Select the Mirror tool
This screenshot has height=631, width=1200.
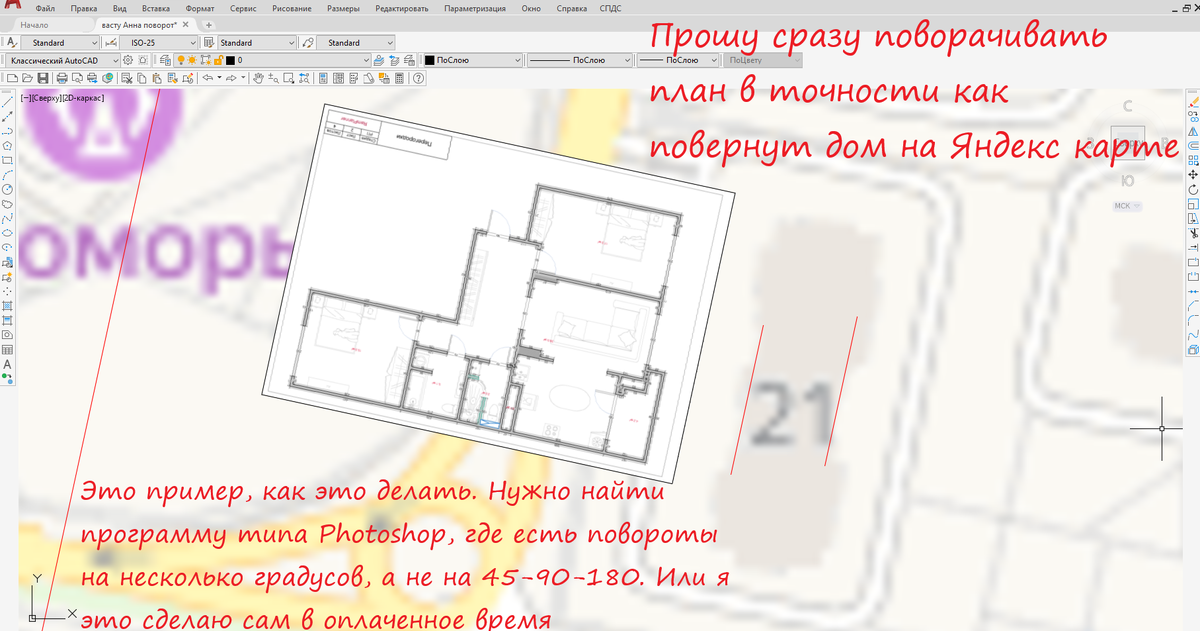(1192, 132)
